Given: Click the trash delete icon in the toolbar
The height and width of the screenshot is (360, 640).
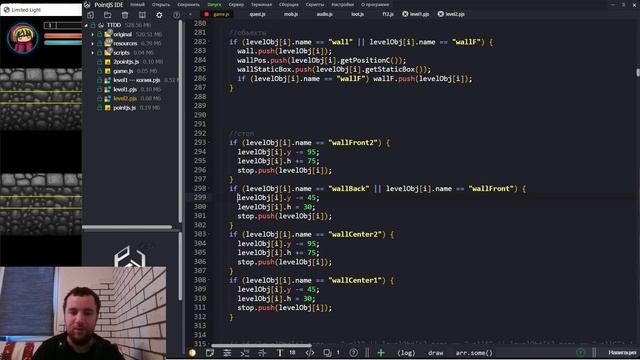Looking at the screenshot, I should 125,15.
